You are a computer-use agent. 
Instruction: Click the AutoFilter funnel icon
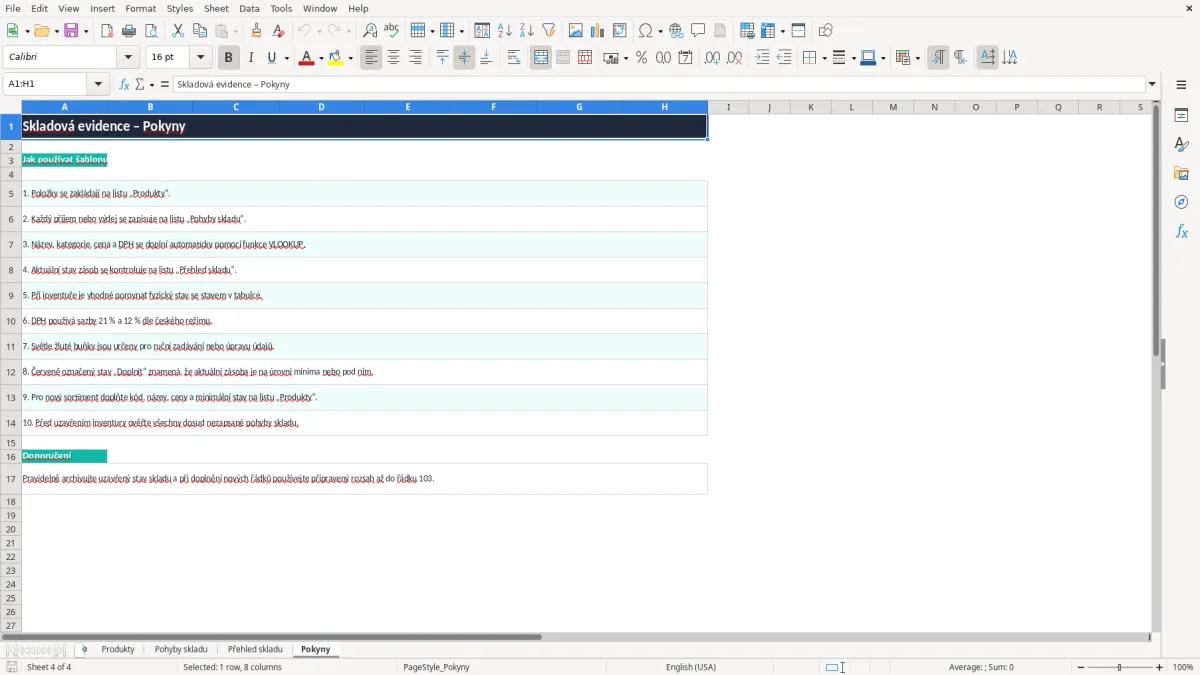(x=549, y=31)
